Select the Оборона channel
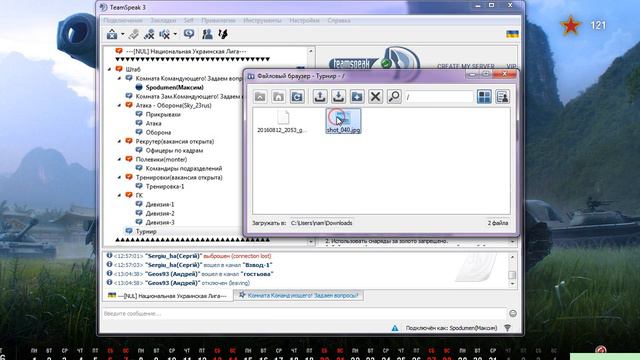Viewport: 640px width, 360px height. pyautogui.click(x=158, y=132)
